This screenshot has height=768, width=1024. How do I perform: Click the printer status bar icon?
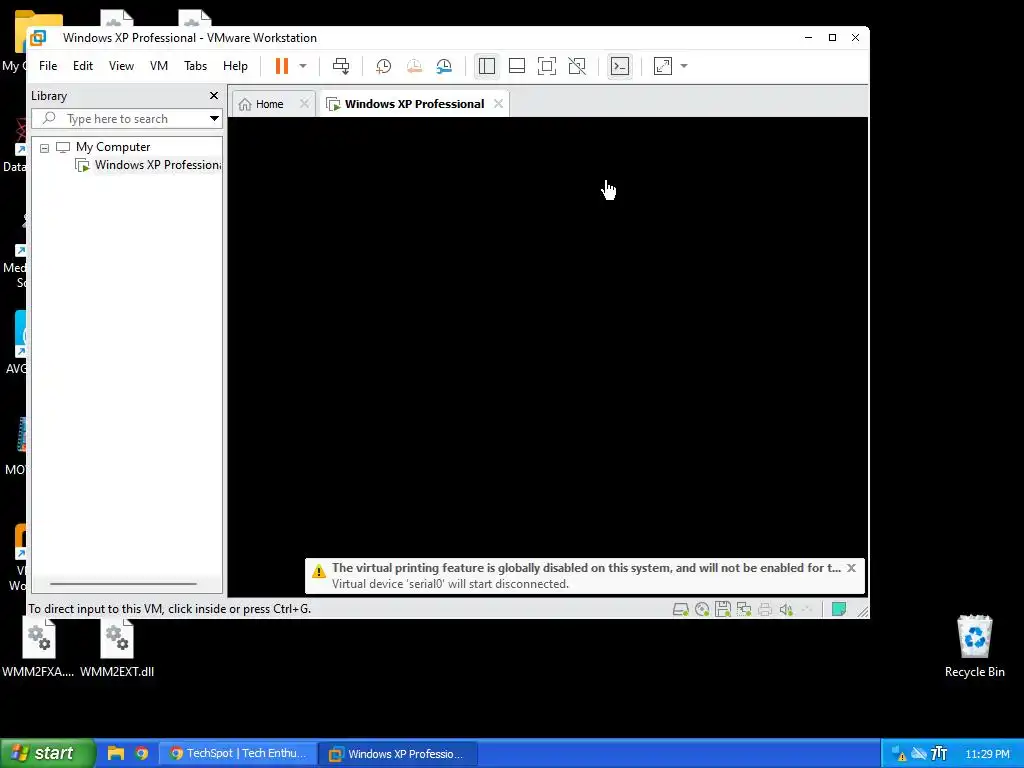click(765, 609)
